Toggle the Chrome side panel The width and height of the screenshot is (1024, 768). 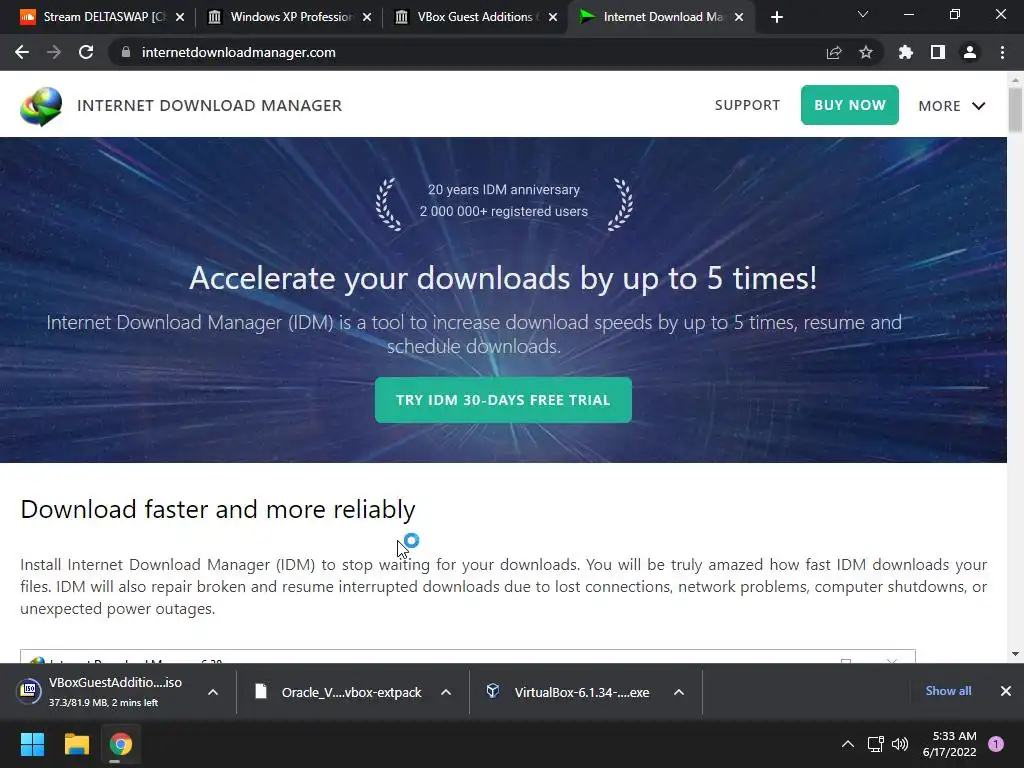coord(938,52)
